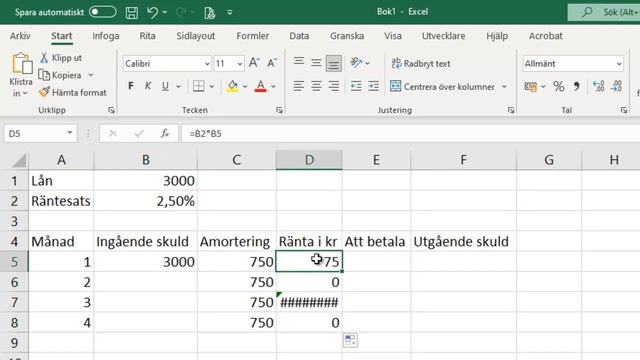Click the search box Sök
This screenshot has height=360, width=640.
(604, 12)
